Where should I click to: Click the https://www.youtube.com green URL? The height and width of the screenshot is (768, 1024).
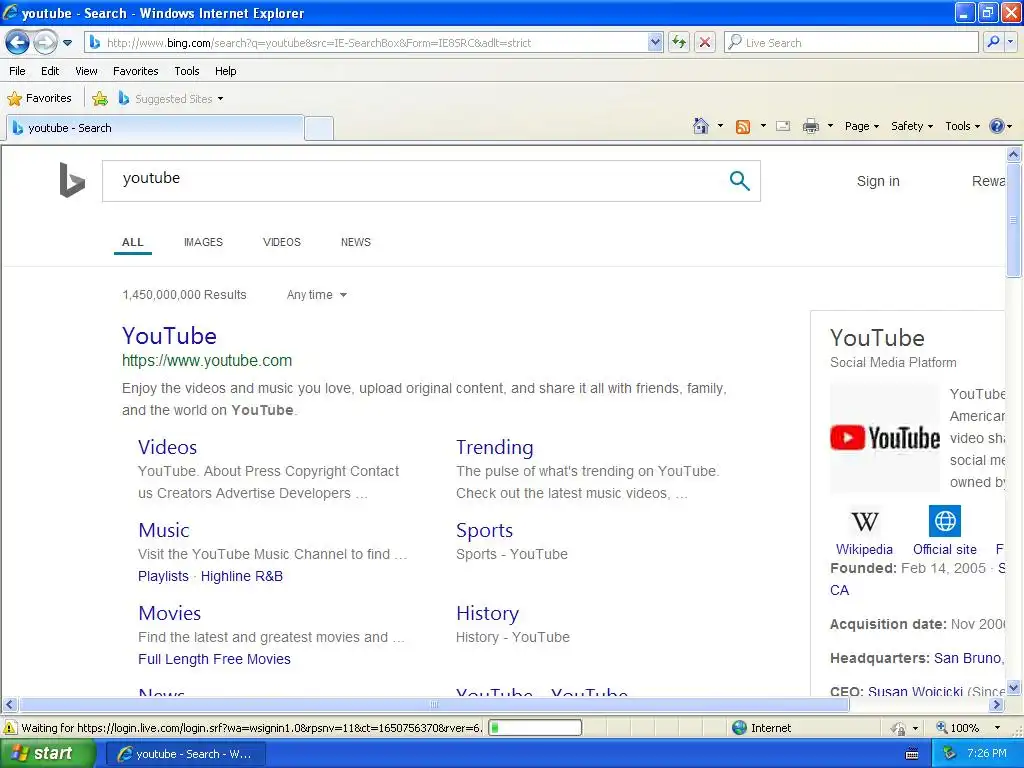pyautogui.click(x=207, y=360)
